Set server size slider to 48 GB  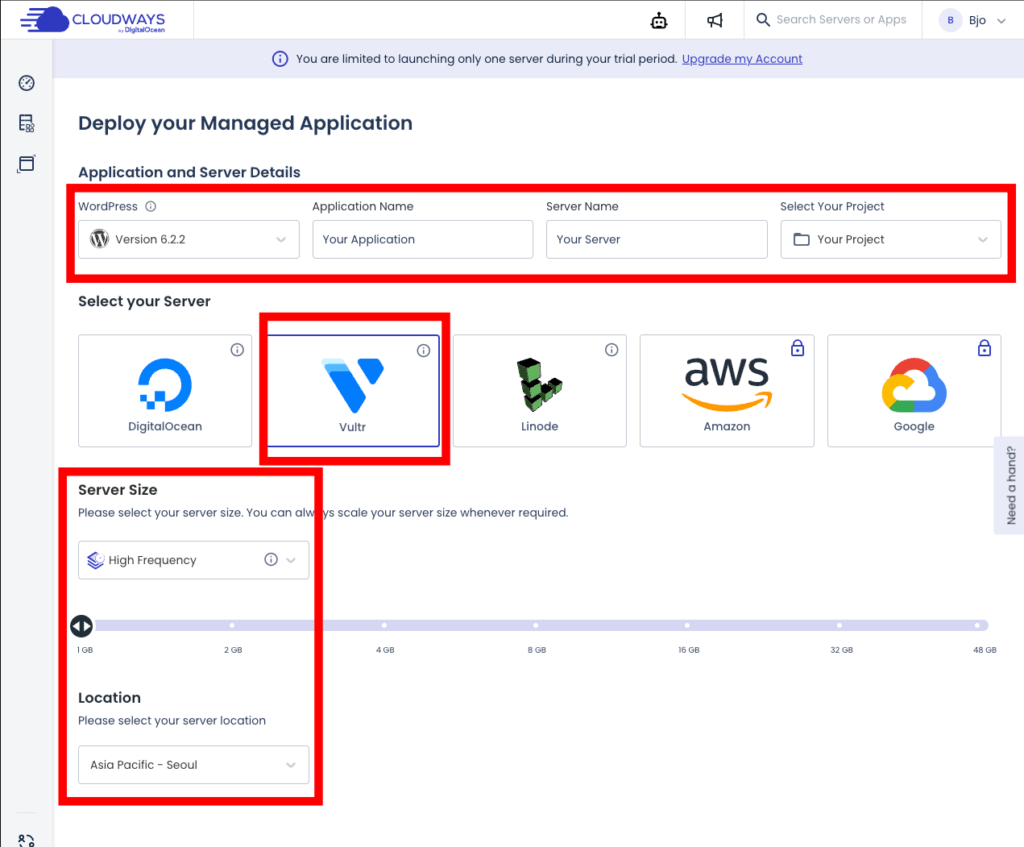(x=978, y=626)
